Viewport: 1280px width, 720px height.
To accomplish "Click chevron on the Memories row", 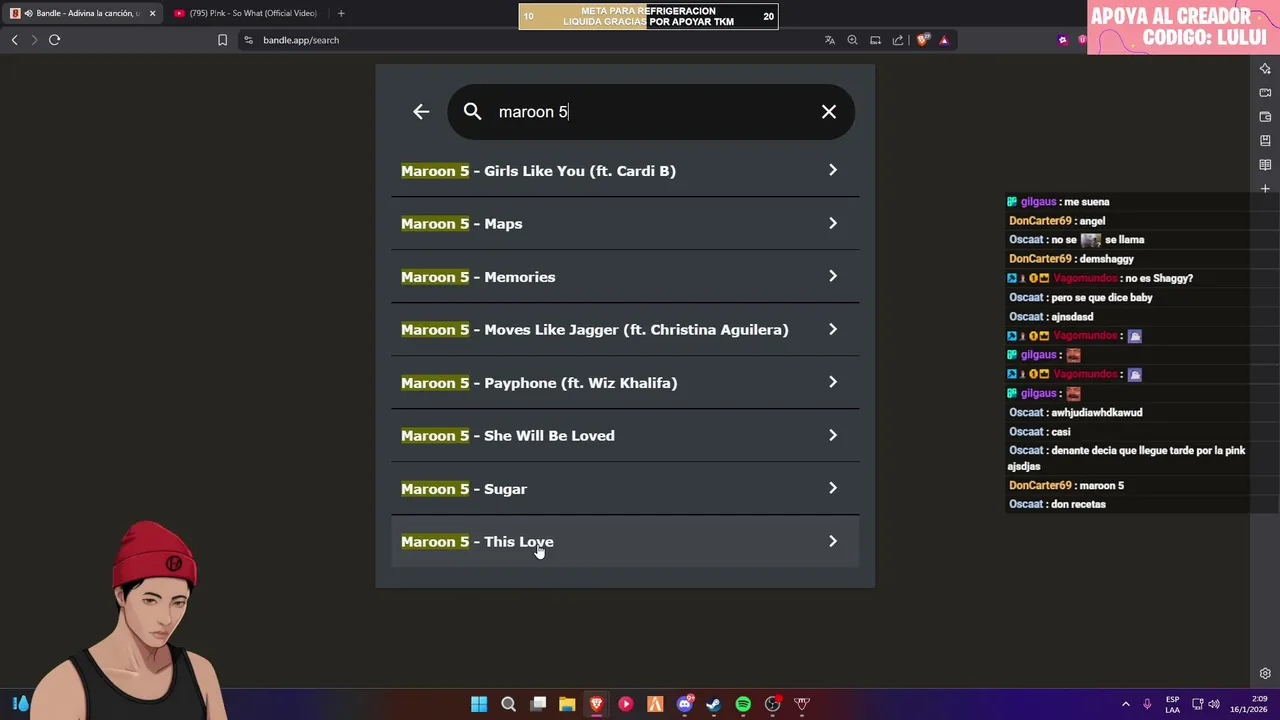I will pos(833,276).
